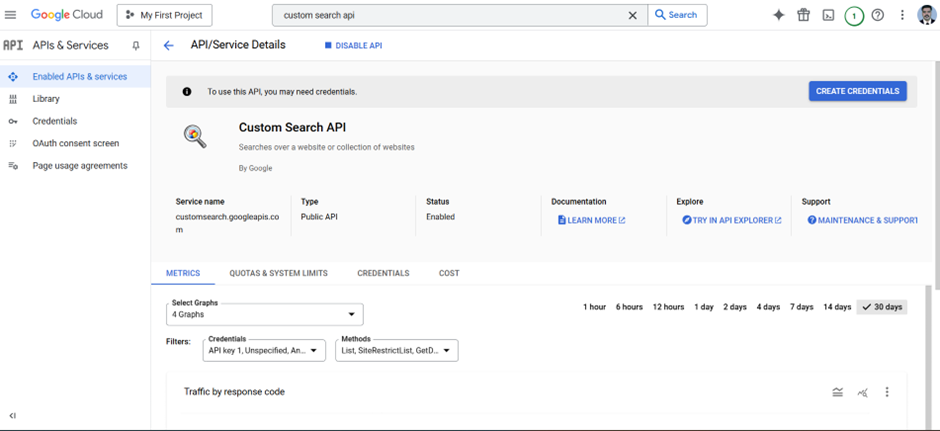
Task: Open the free trial gift icon
Action: pos(803,16)
